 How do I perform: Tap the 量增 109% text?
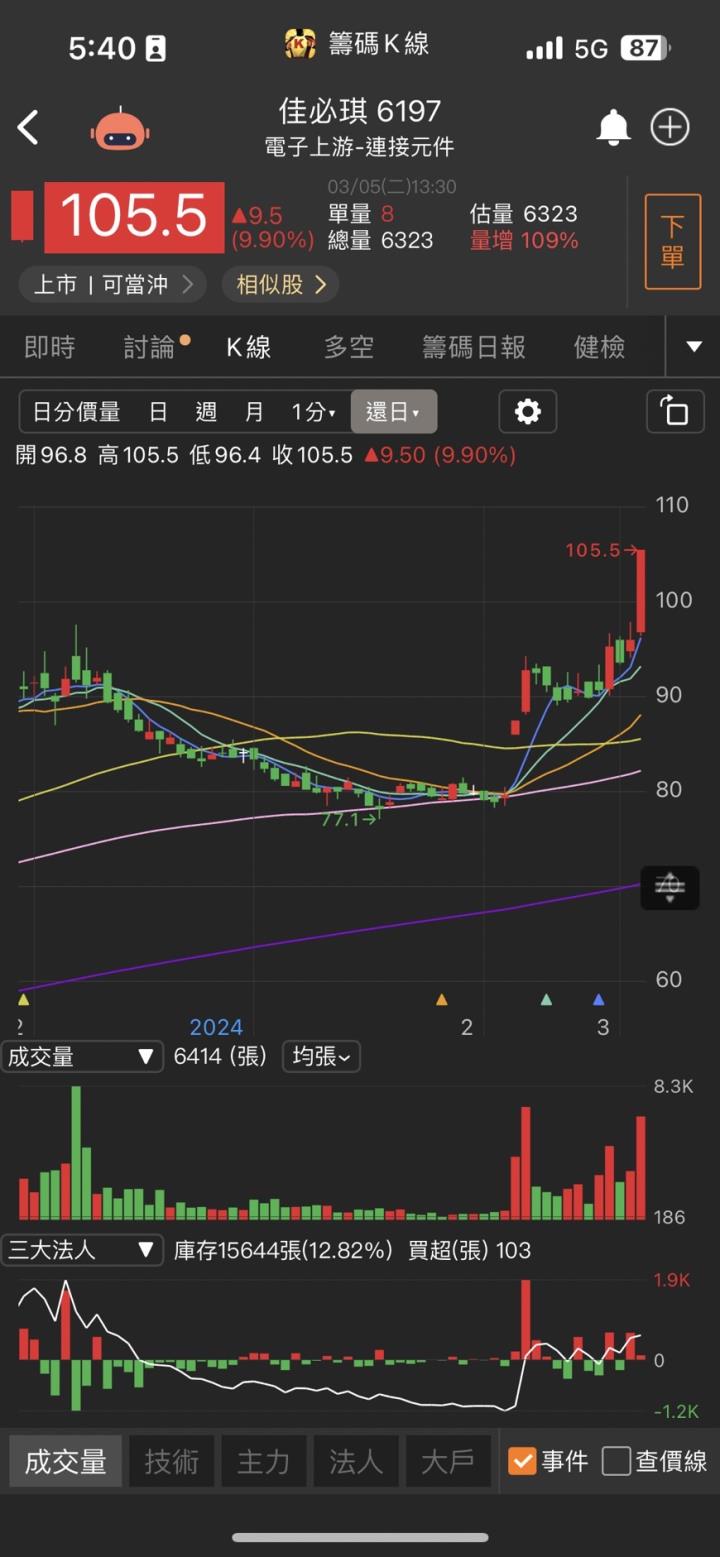524,241
